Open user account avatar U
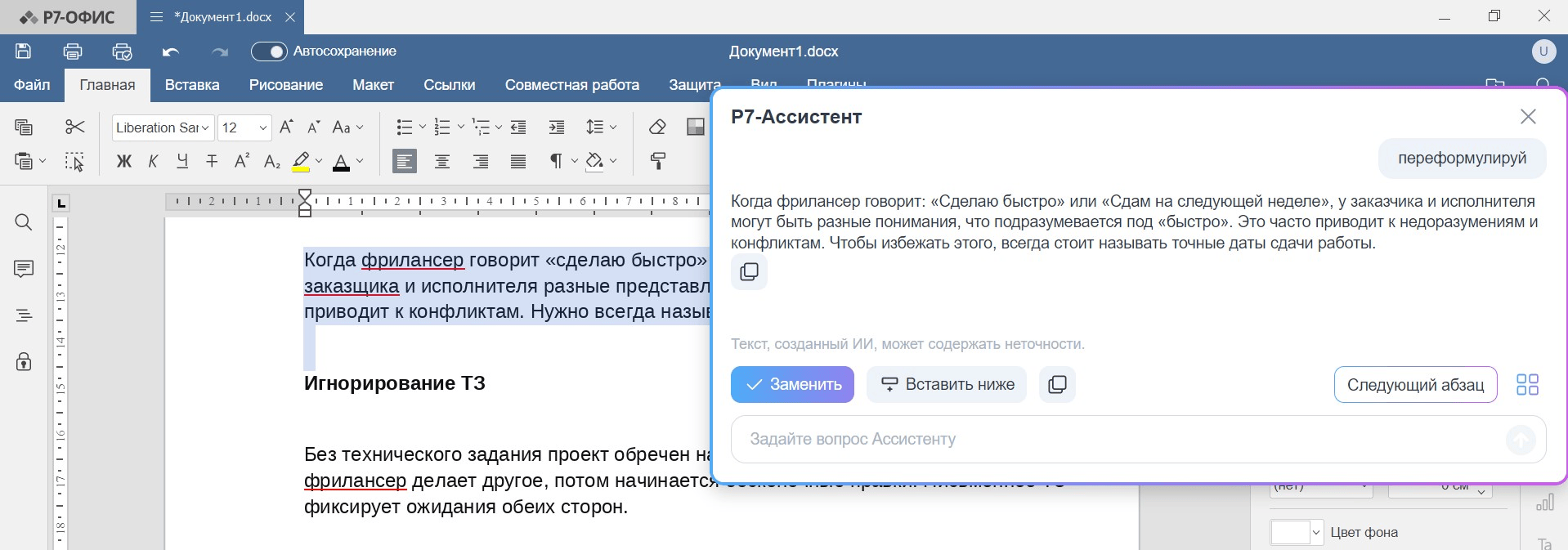The width and height of the screenshot is (1568, 550). [x=1543, y=51]
